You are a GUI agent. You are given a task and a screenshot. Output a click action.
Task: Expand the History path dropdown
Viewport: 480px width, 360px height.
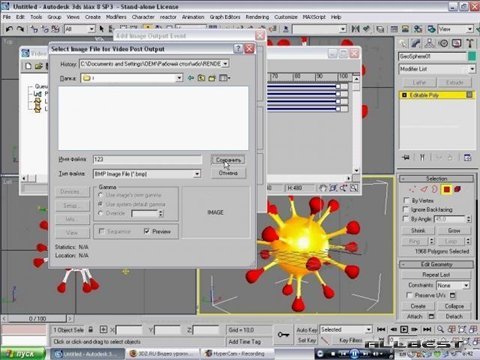[x=225, y=64]
